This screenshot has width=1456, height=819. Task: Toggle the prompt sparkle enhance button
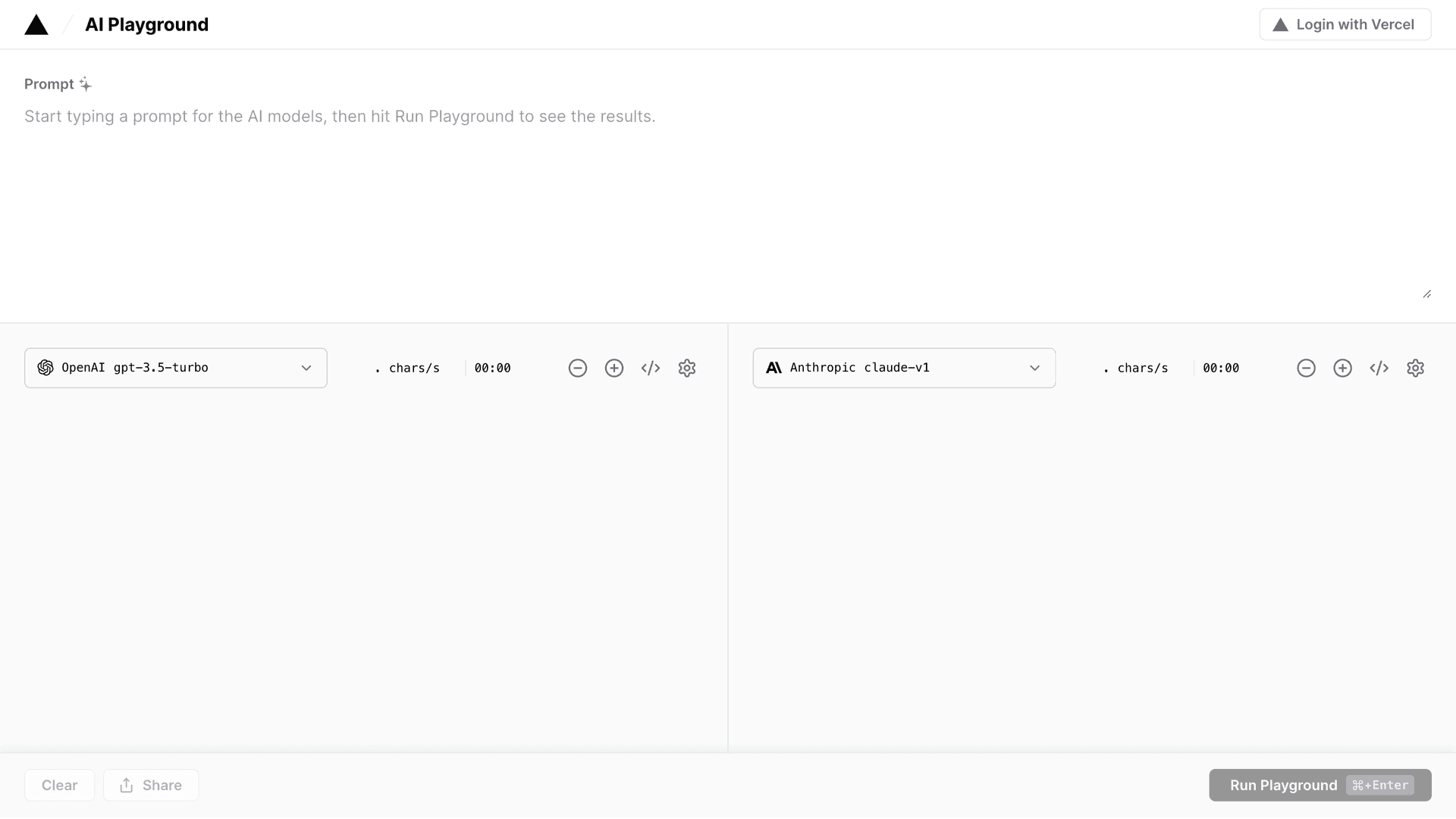(86, 84)
